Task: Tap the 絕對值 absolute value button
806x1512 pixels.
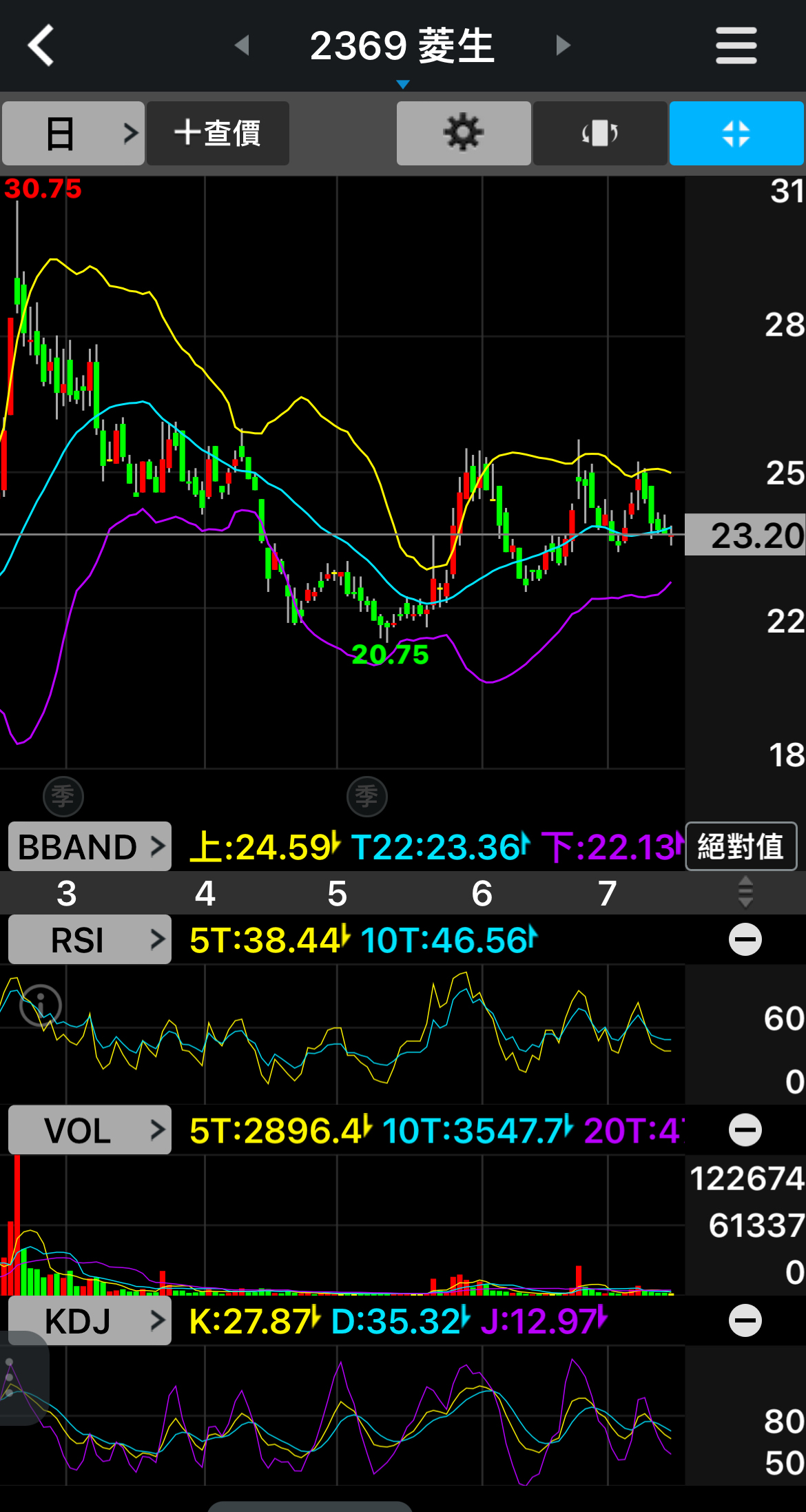Action: point(741,846)
